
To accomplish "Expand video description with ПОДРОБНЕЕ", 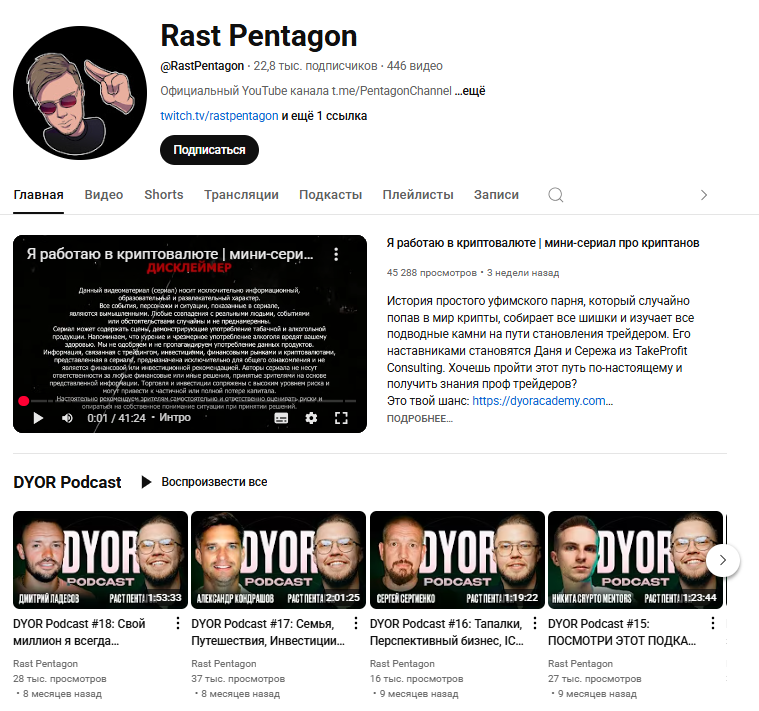I will [420, 419].
